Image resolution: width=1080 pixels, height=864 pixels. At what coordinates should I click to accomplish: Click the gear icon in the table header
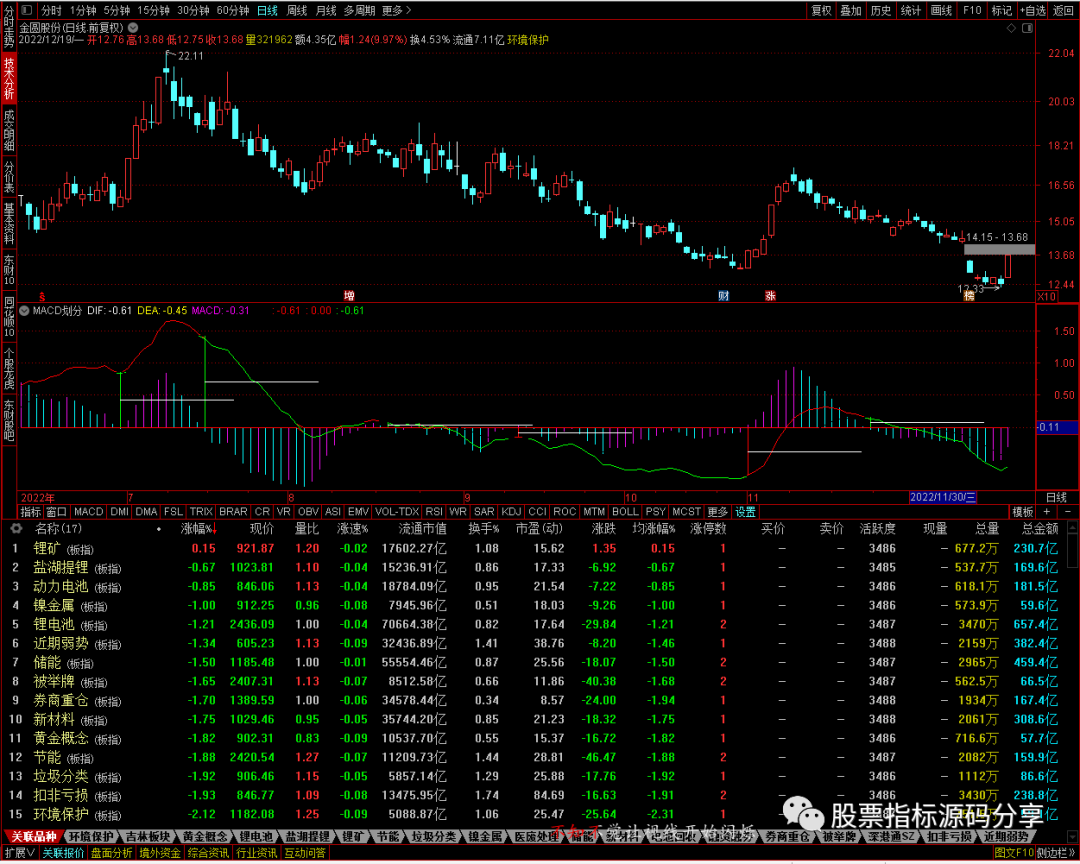[16, 528]
